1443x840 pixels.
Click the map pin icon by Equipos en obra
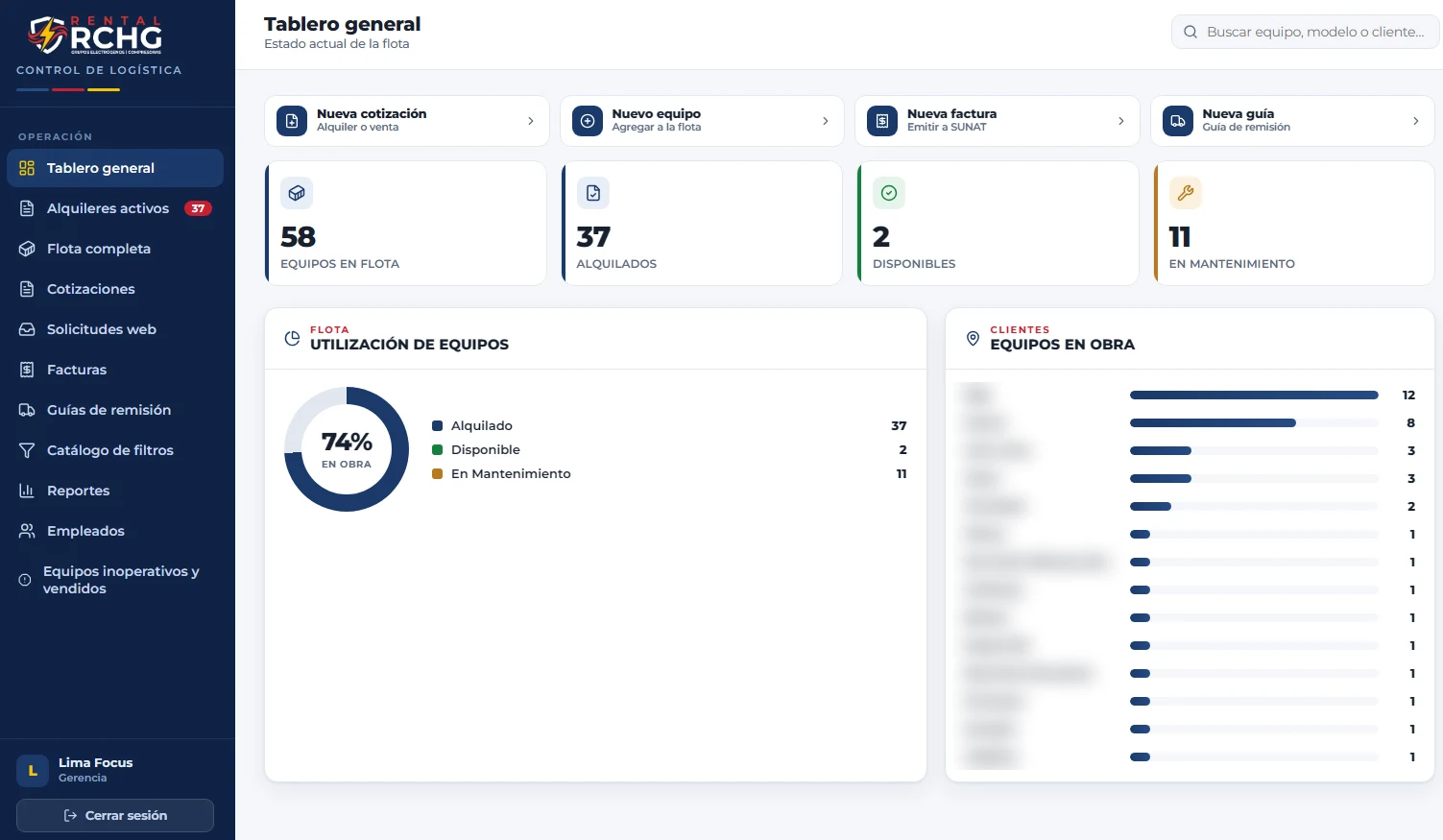tap(973, 338)
